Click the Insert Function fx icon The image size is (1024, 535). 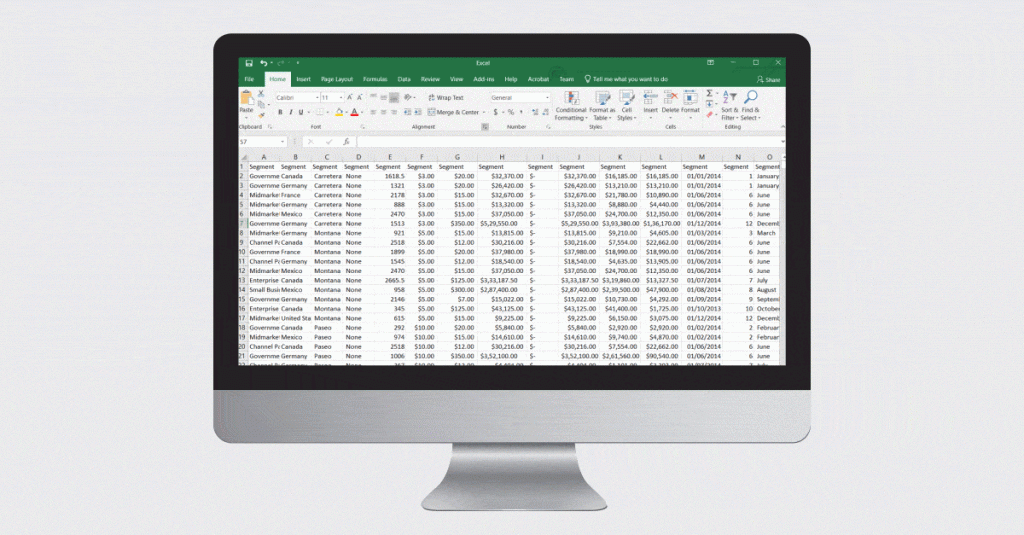(x=346, y=142)
